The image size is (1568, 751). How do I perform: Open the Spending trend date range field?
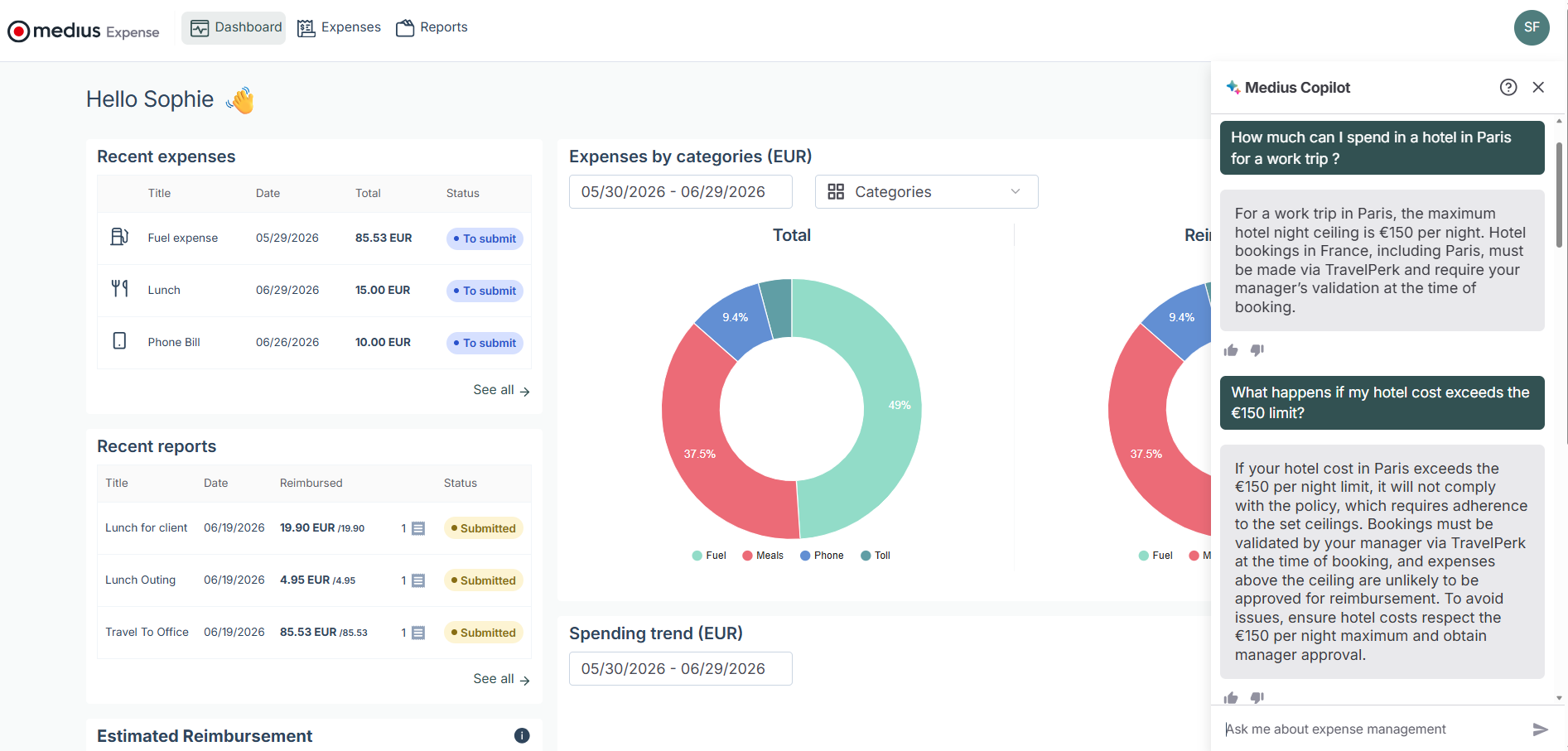[x=680, y=669]
